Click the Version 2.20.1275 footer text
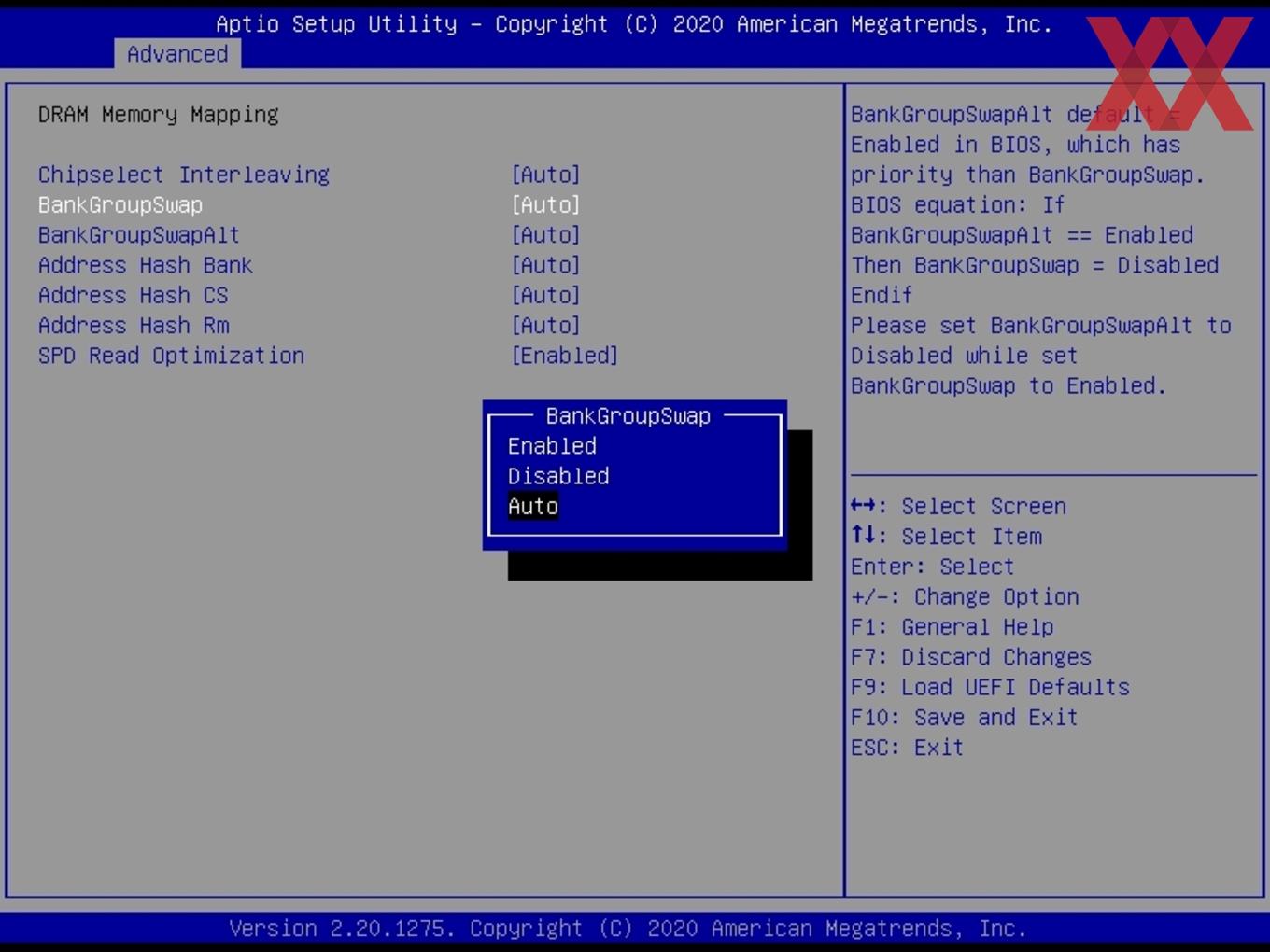 pos(628,929)
